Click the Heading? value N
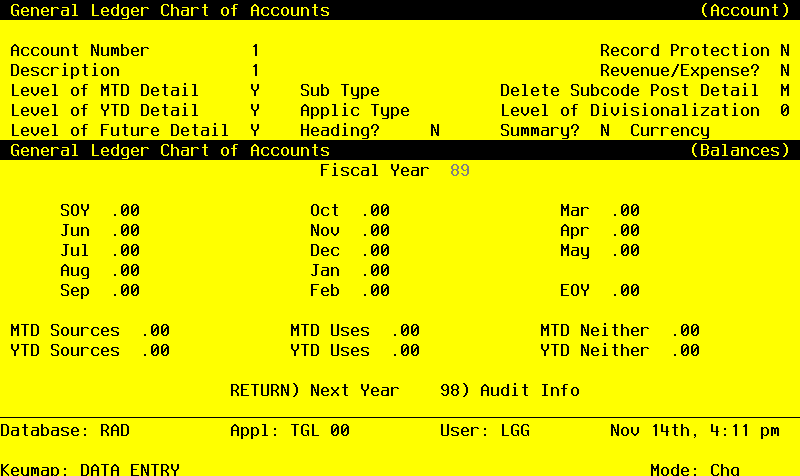This screenshot has width=800, height=476. 435,131
